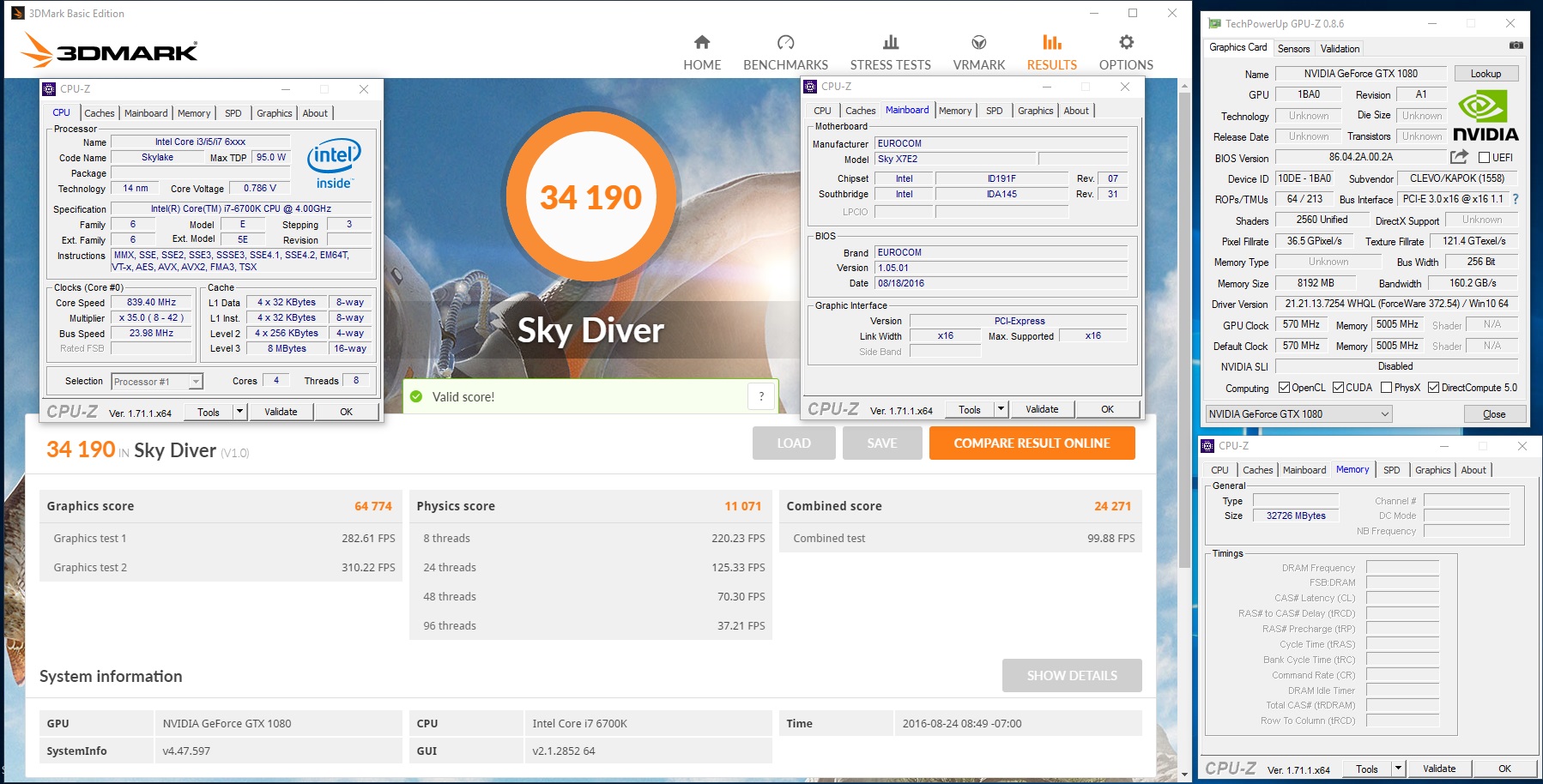1543x784 pixels.
Task: Click the 3DMark vertical scrollbar
Action: 1184,343
